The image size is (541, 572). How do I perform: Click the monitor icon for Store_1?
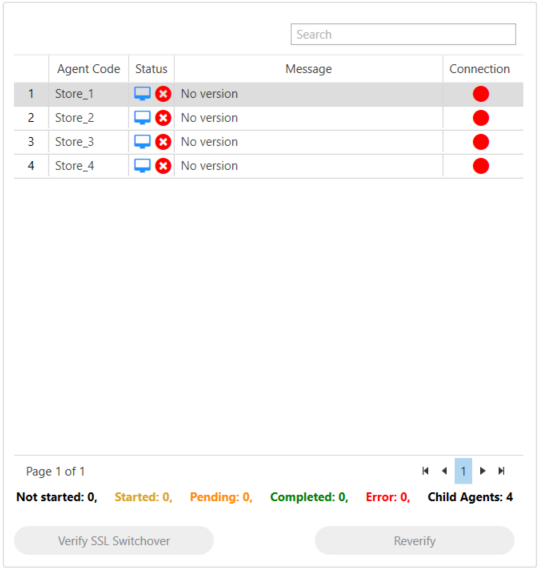142,94
